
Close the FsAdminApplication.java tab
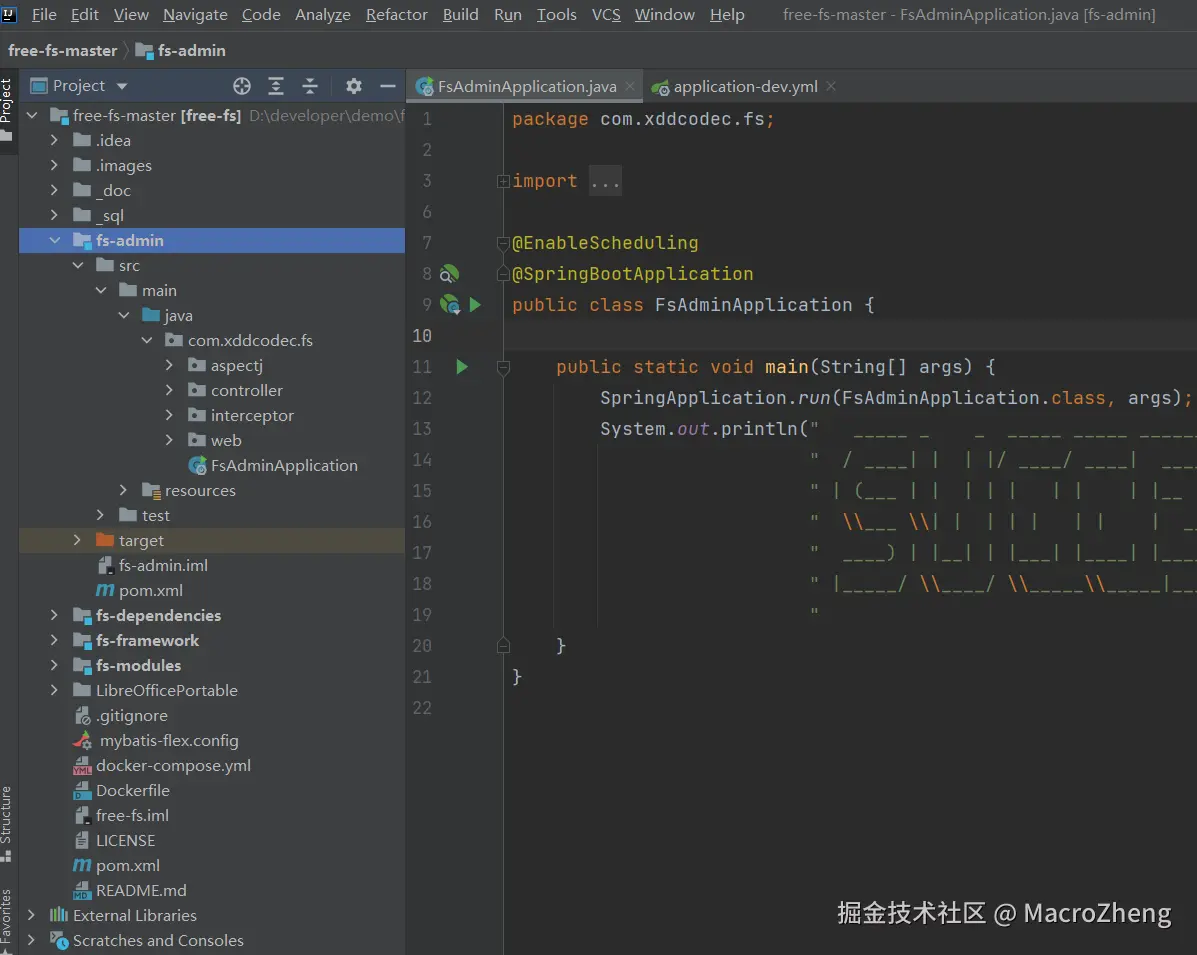[630, 86]
